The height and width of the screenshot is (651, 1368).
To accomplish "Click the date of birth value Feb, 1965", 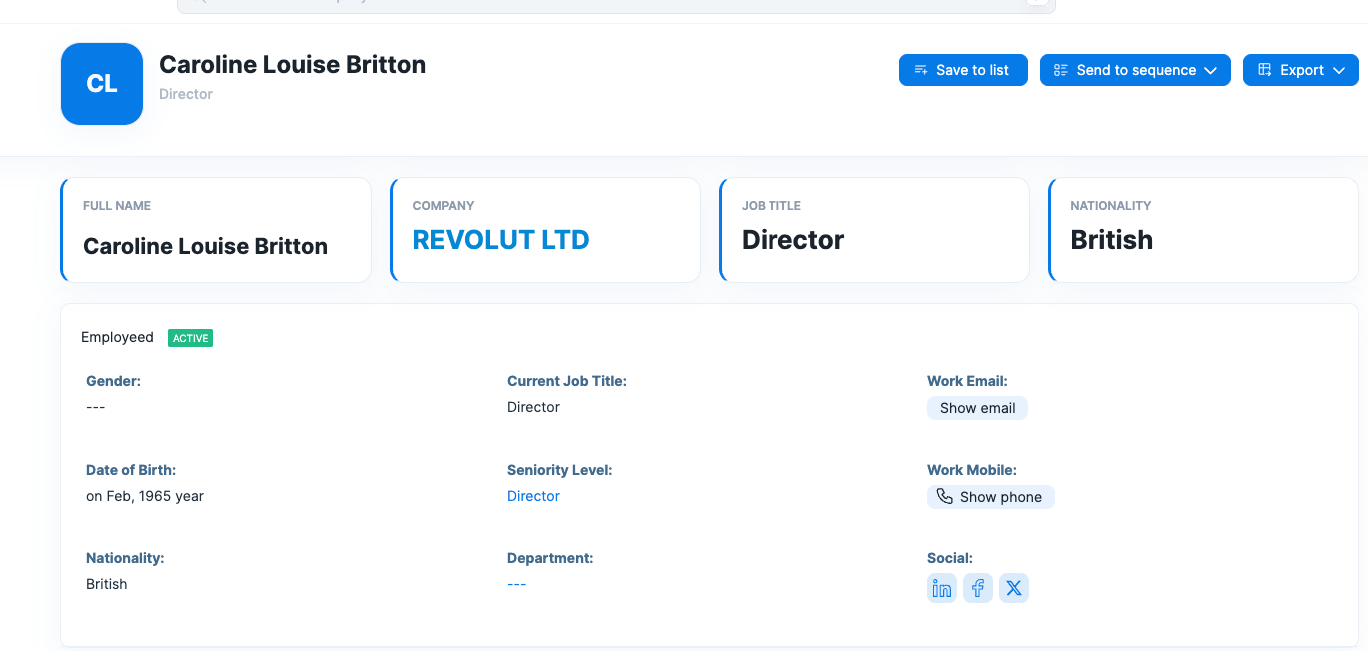I will point(145,496).
